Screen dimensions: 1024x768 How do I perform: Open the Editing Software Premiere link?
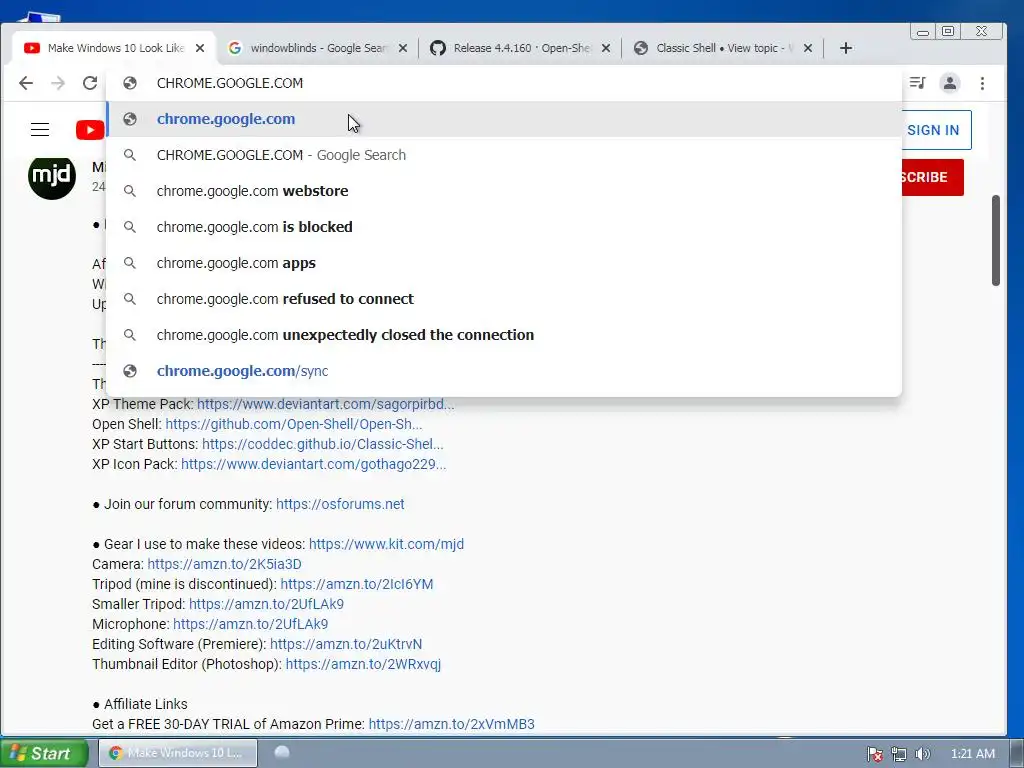(x=345, y=644)
